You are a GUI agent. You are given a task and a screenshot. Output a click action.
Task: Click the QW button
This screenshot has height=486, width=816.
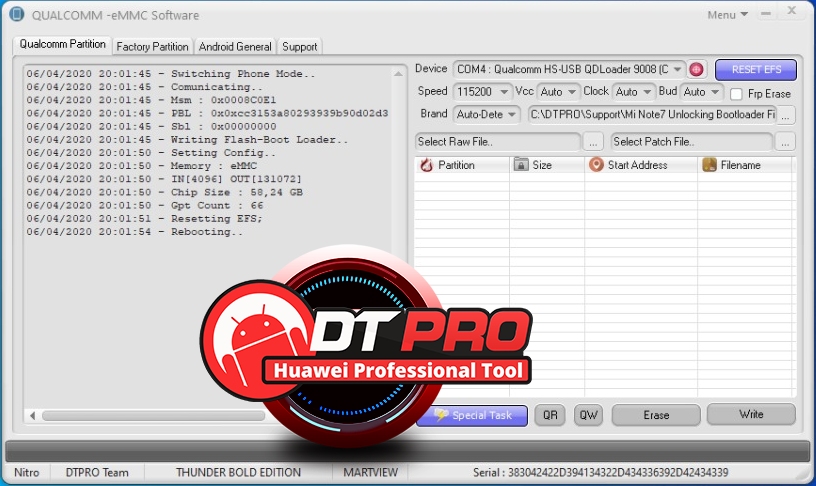589,415
